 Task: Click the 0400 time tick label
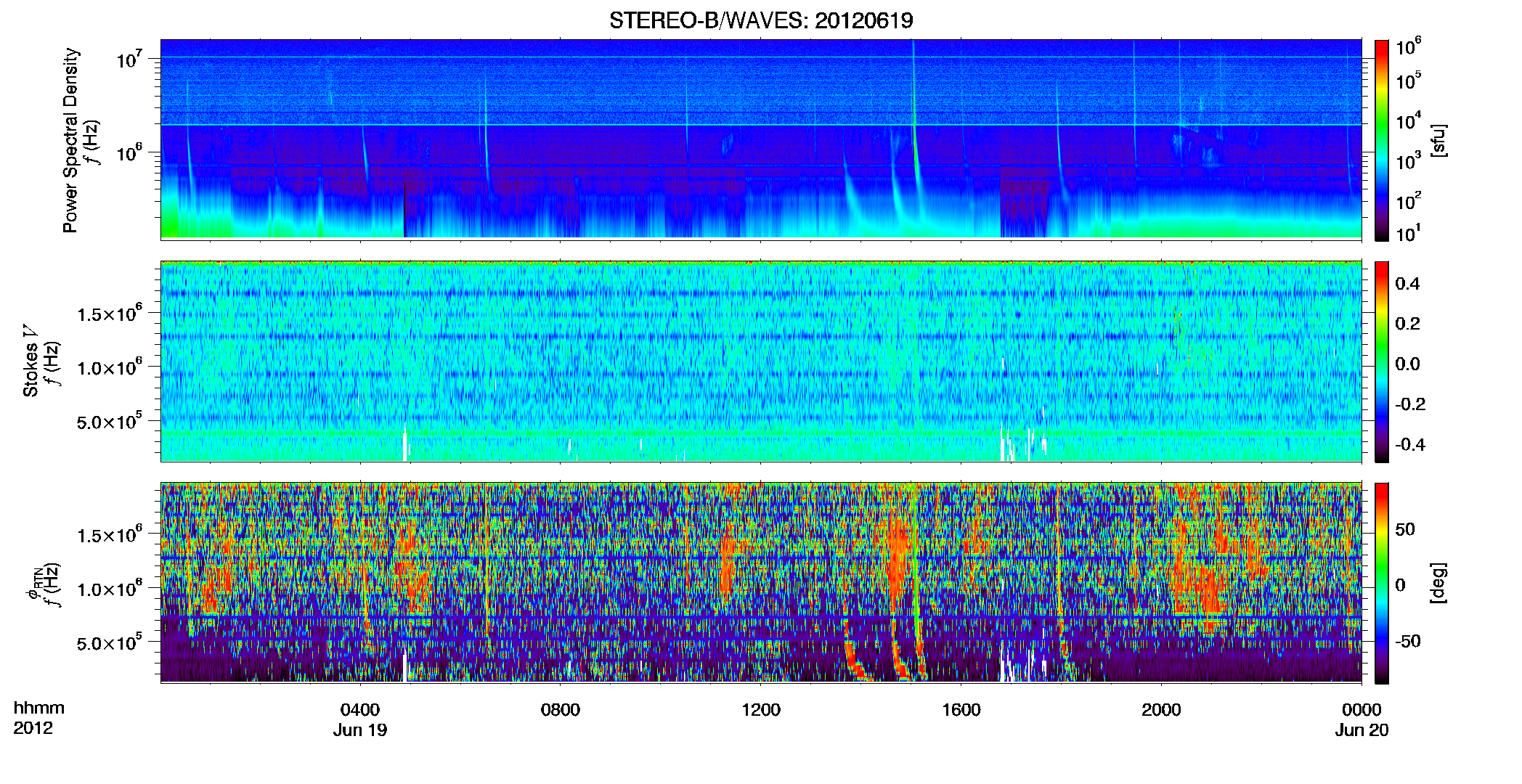pos(360,709)
